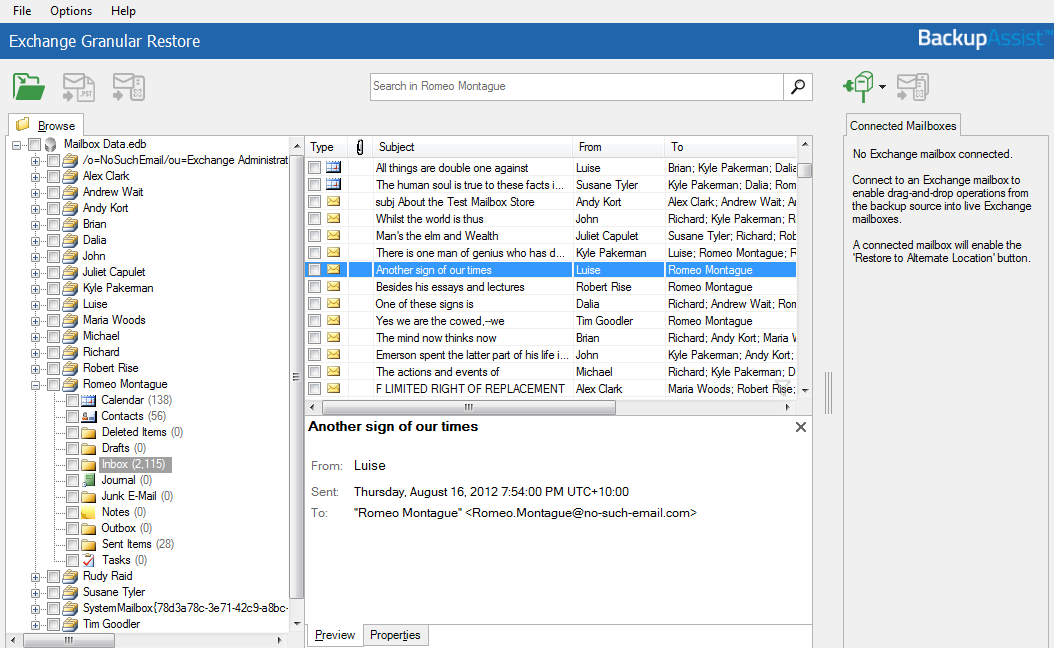The image size is (1054, 648).
Task: Select the Preview tab
Action: click(335, 635)
